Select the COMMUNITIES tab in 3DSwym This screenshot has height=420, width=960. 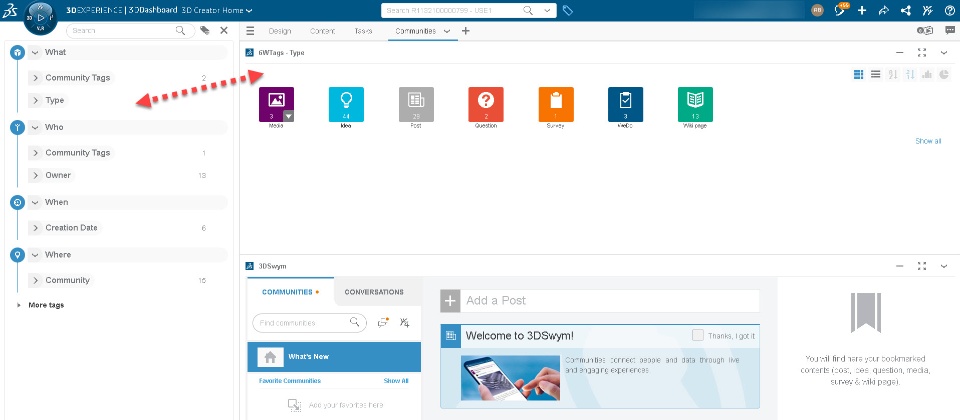290,292
